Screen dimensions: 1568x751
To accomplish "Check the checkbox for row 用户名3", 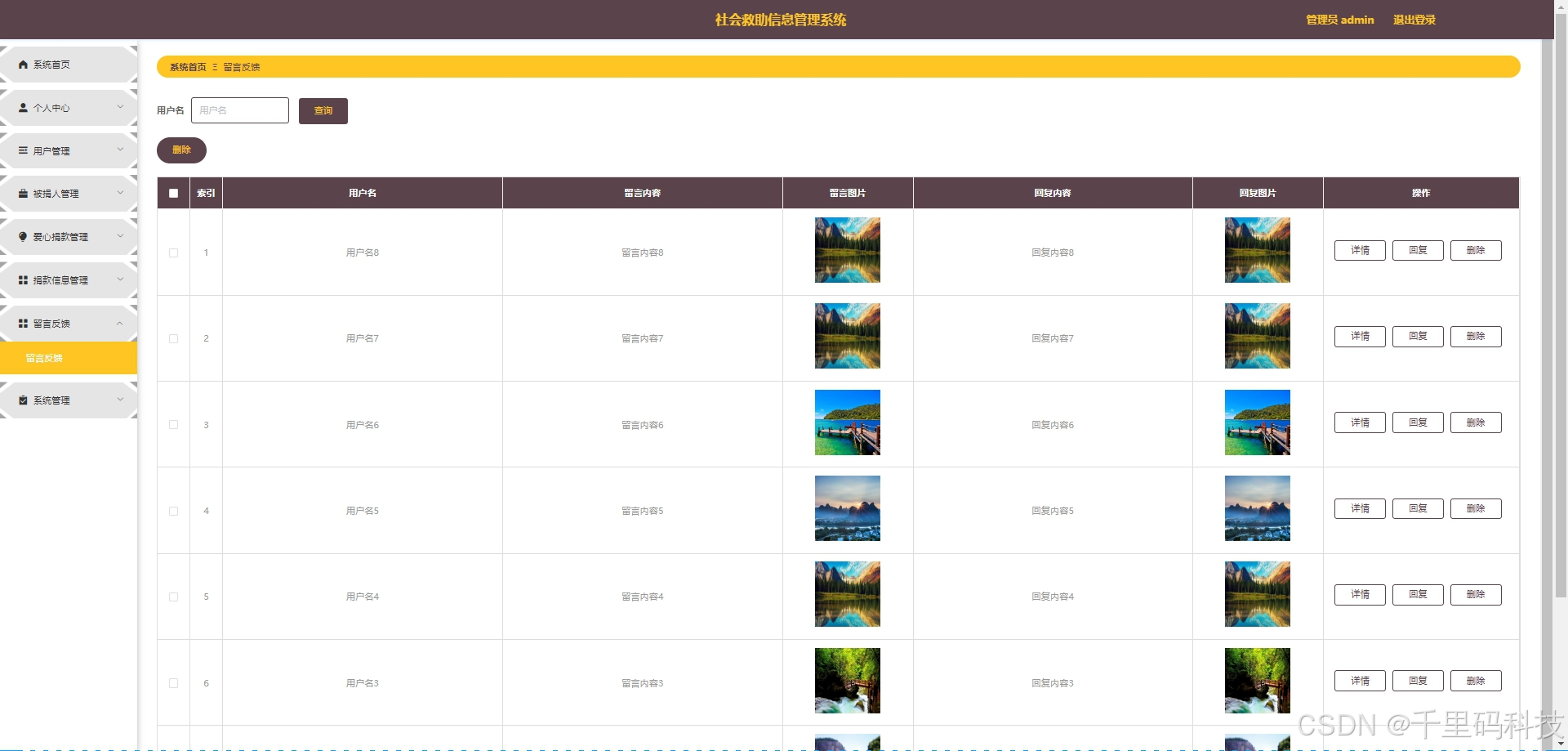I will [173, 683].
